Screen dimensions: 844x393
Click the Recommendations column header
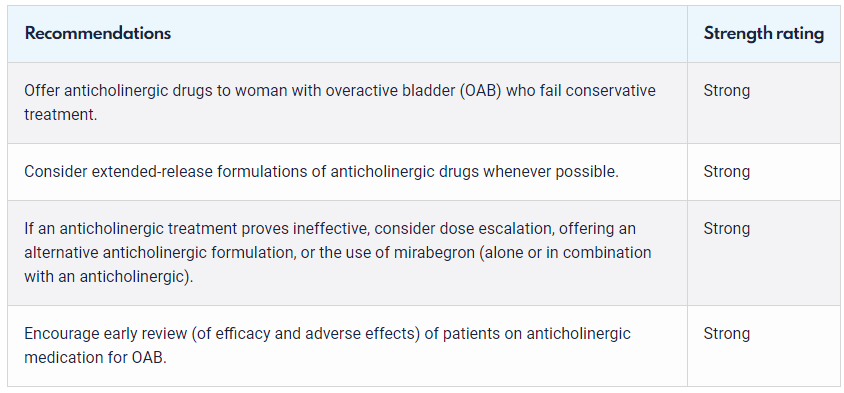(x=98, y=33)
